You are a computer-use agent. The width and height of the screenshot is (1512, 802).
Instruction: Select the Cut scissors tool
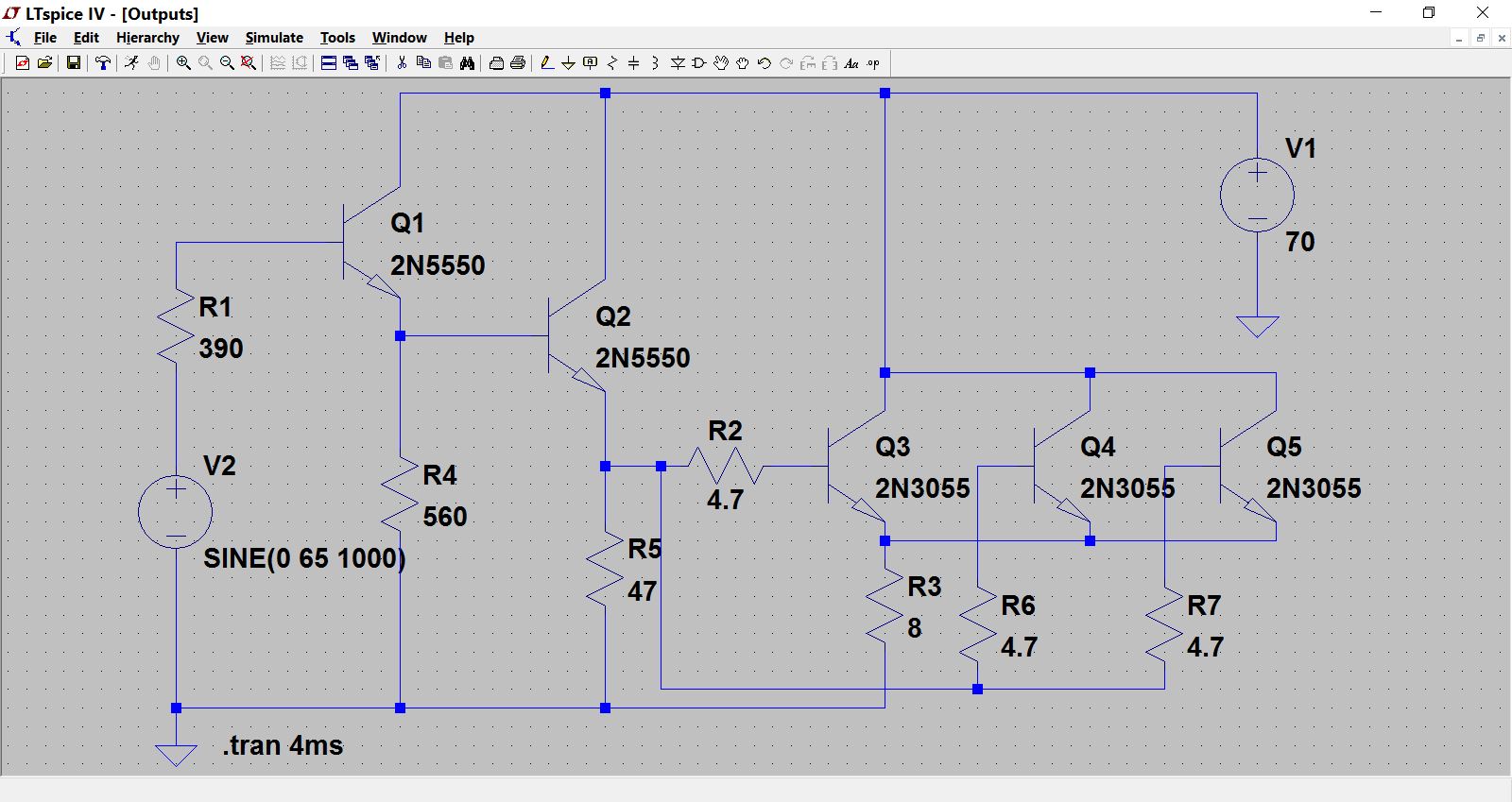pyautogui.click(x=402, y=63)
